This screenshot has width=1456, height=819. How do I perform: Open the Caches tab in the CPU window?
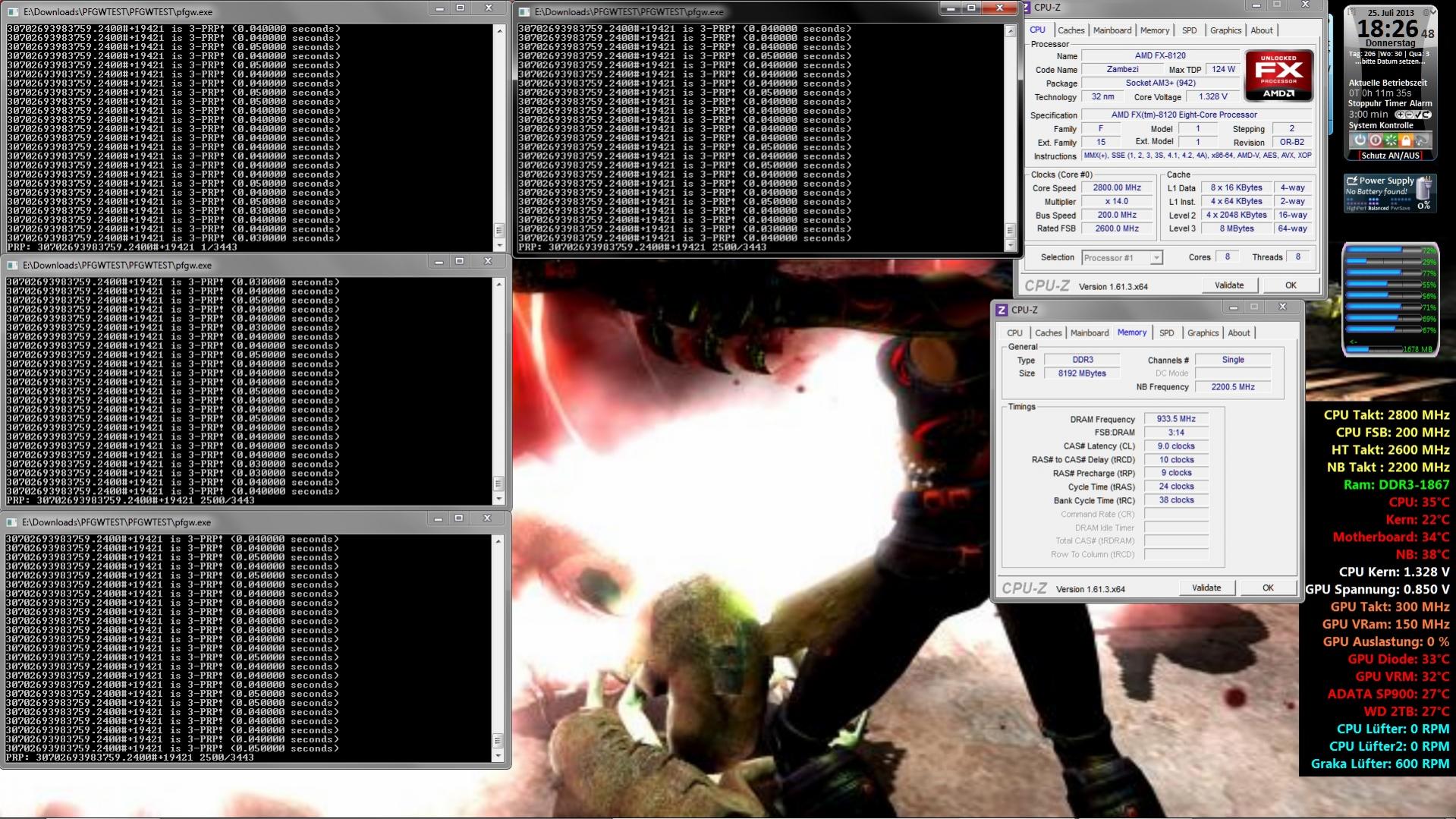point(1071,30)
